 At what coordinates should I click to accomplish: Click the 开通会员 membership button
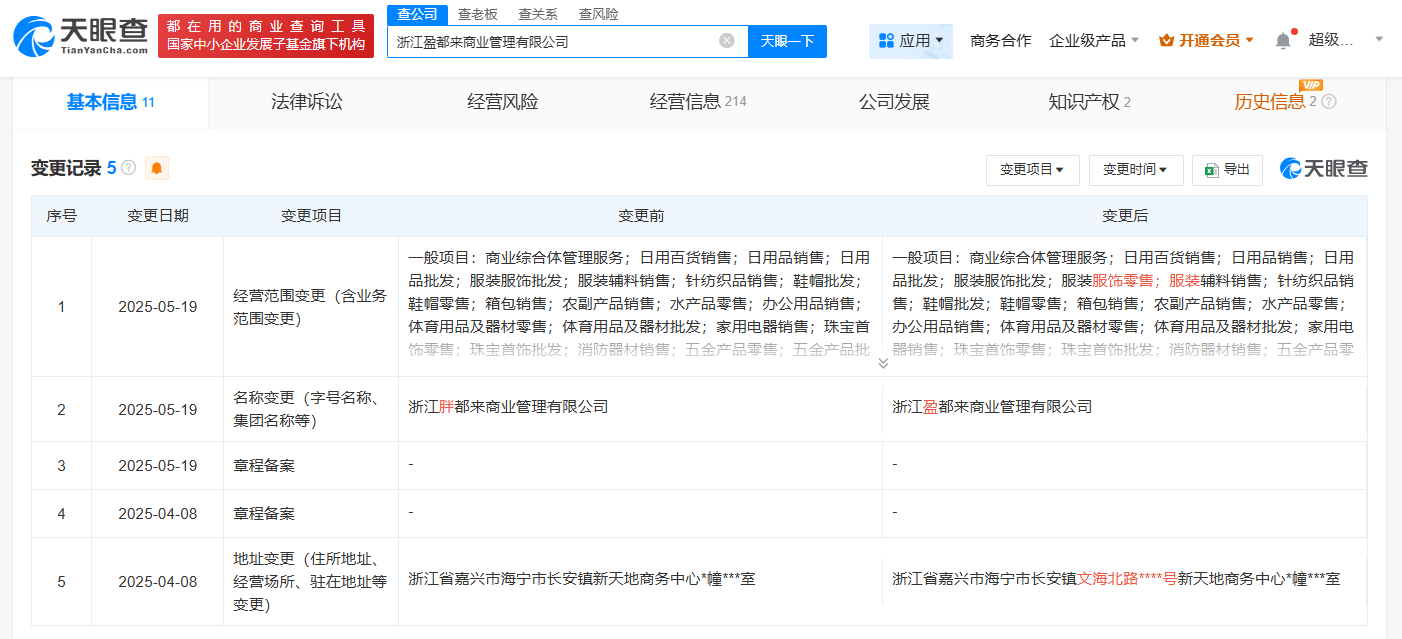point(1205,41)
